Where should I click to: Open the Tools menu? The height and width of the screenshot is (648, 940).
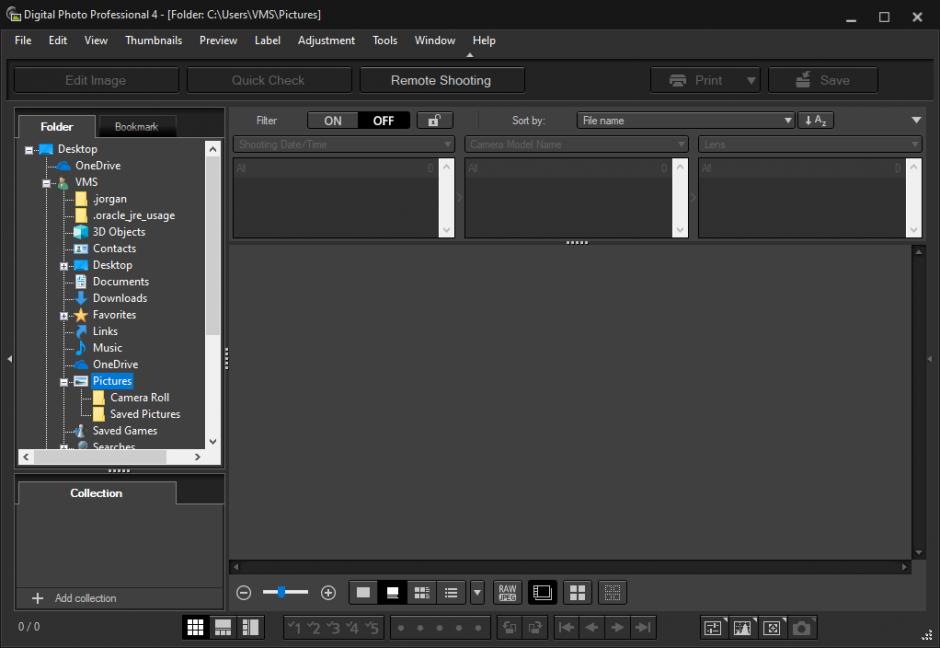pyautogui.click(x=384, y=40)
